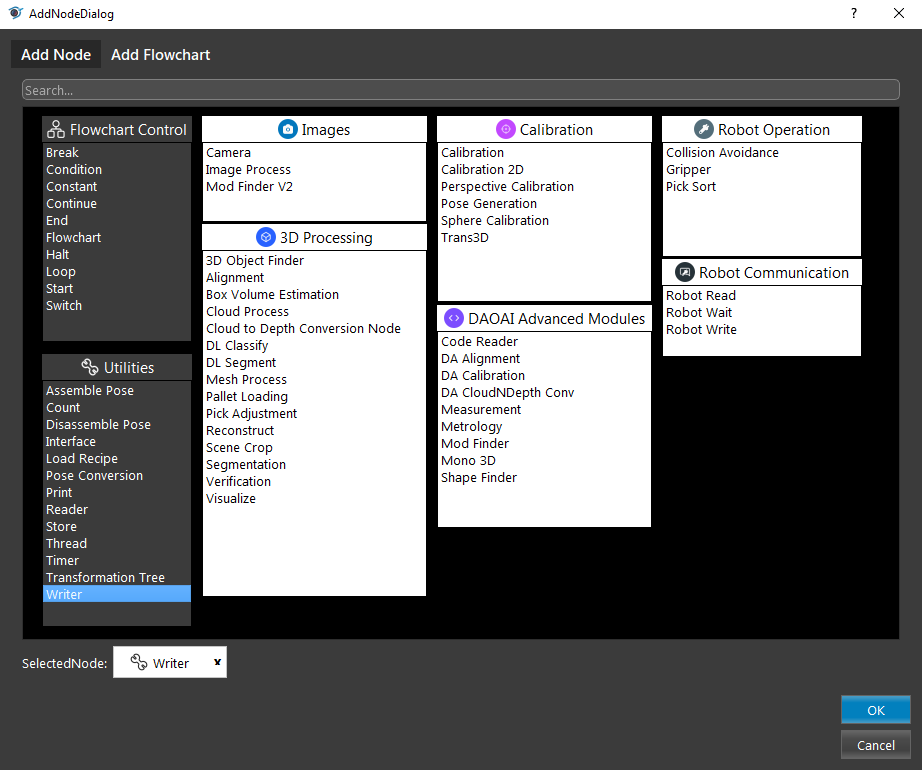The image size is (922, 770).
Task: Select the Calibration 2D node
Action: (482, 169)
